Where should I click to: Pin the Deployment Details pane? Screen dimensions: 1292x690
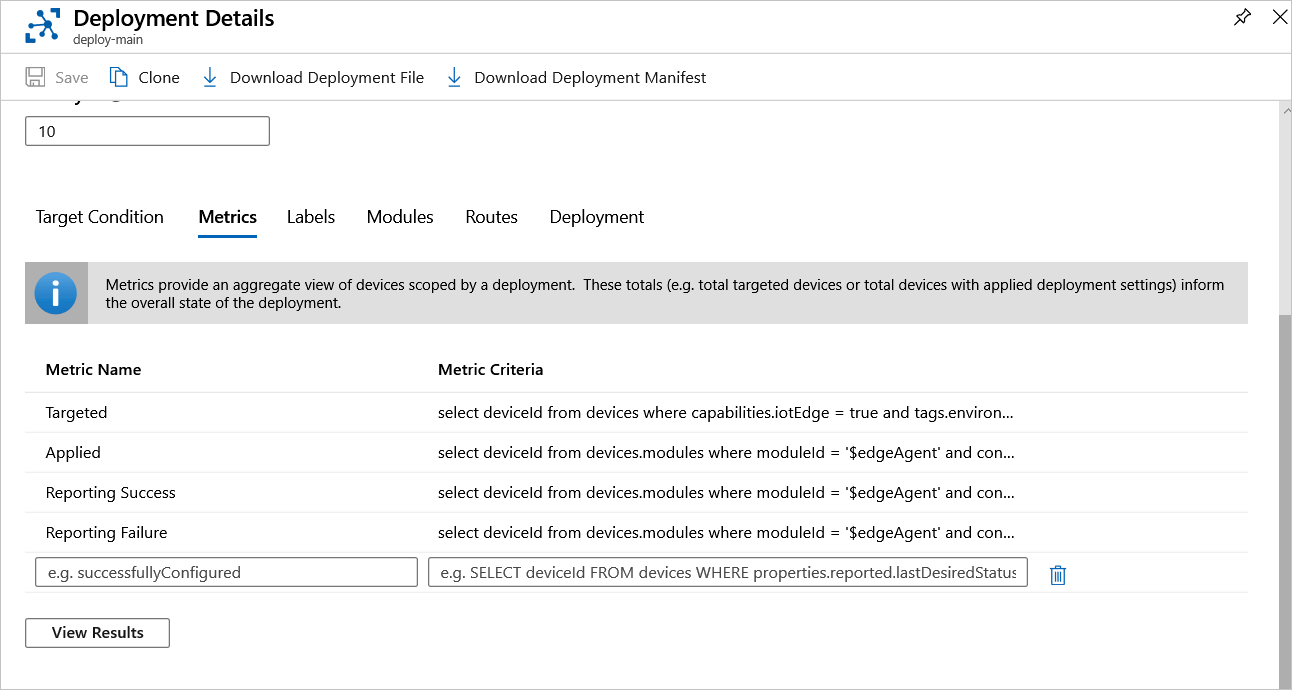tap(1242, 17)
